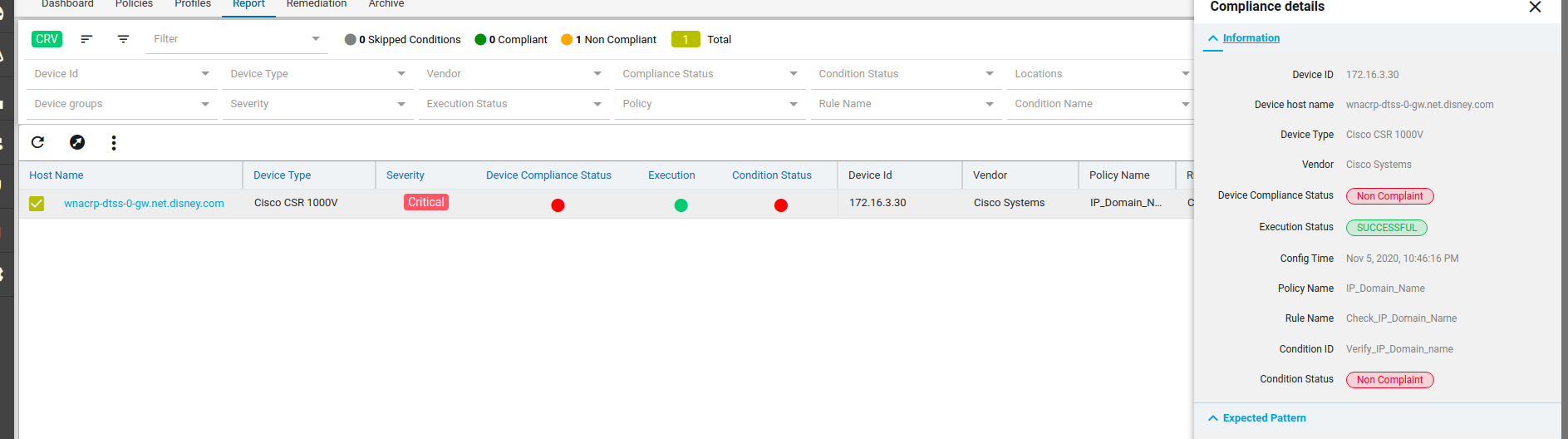
Task: Click the Critical severity badge
Action: 426,202
